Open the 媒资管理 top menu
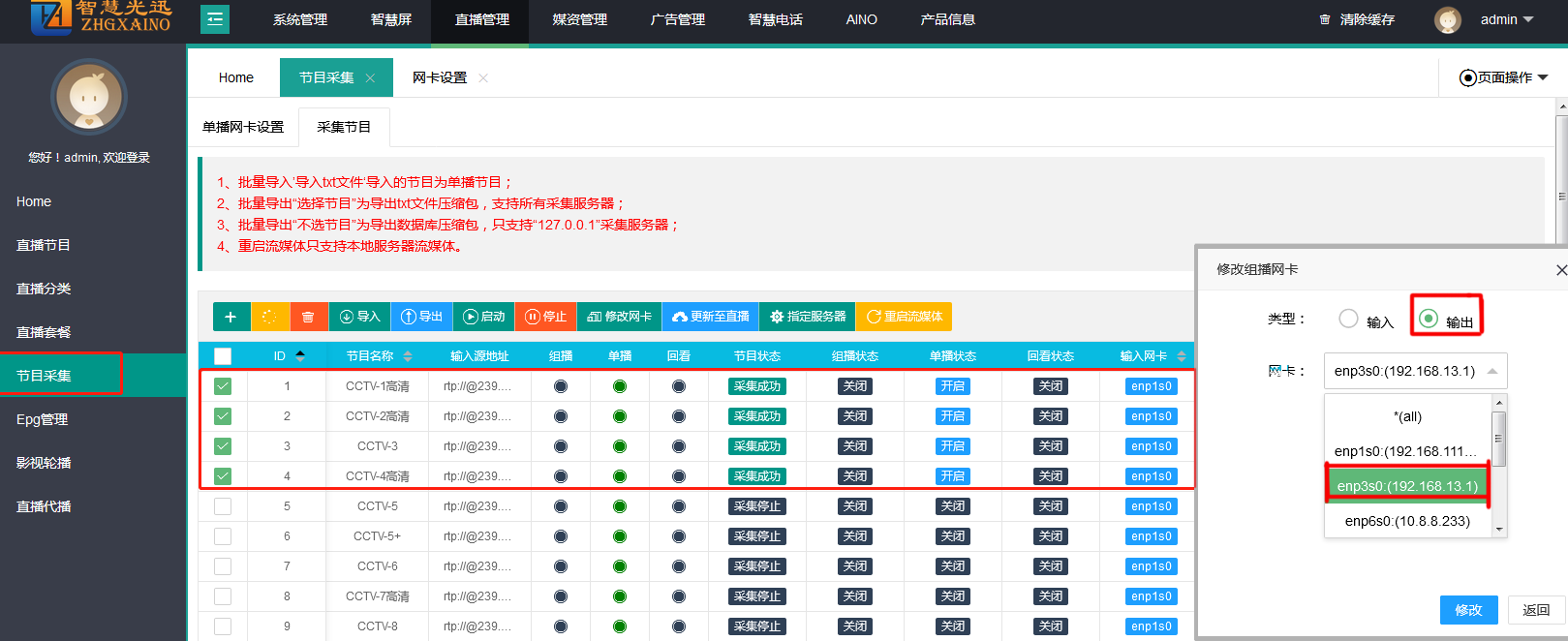Screen dimensions: 1568x641 click(x=579, y=19)
